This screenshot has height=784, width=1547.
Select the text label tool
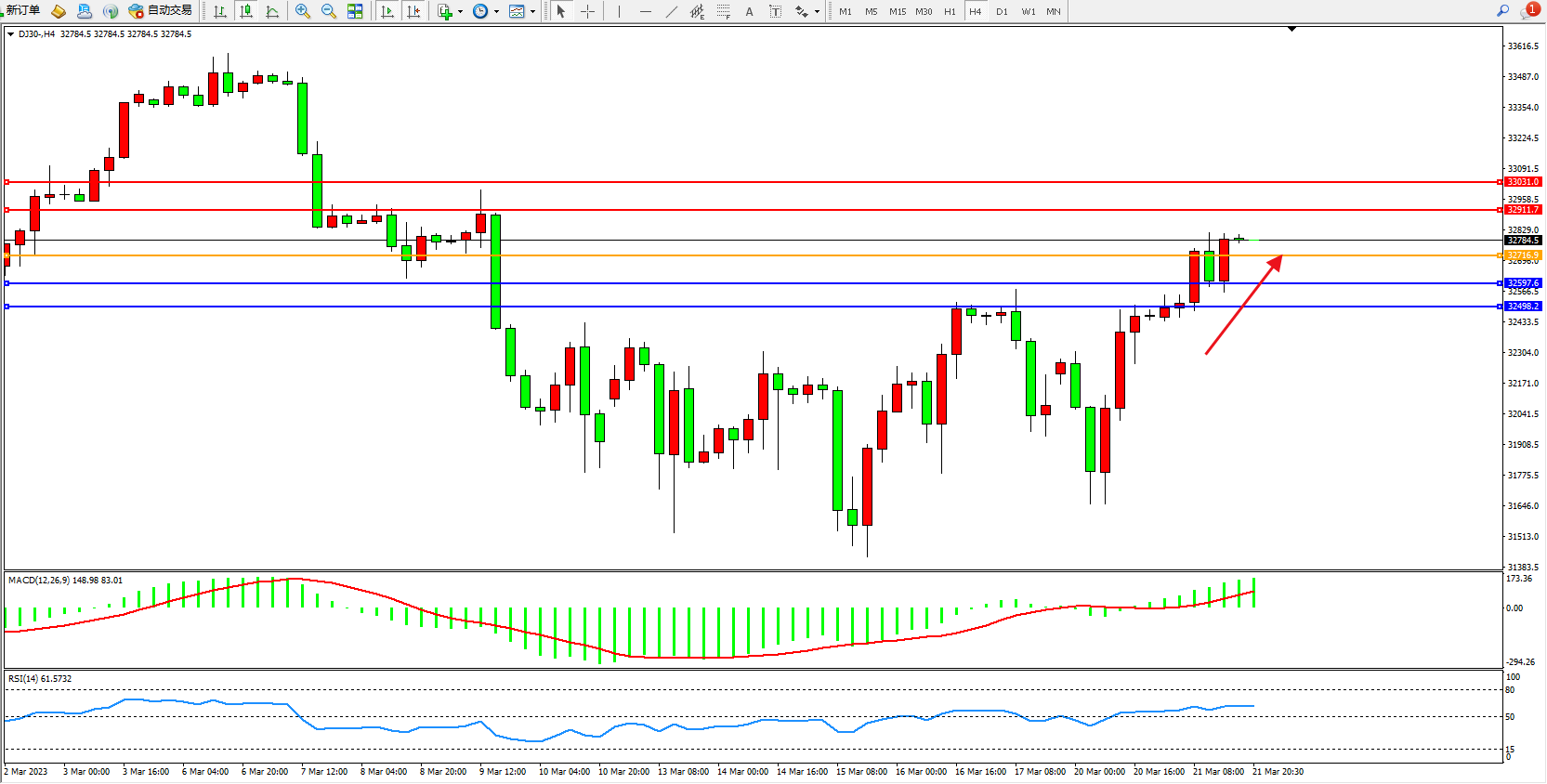(x=749, y=11)
